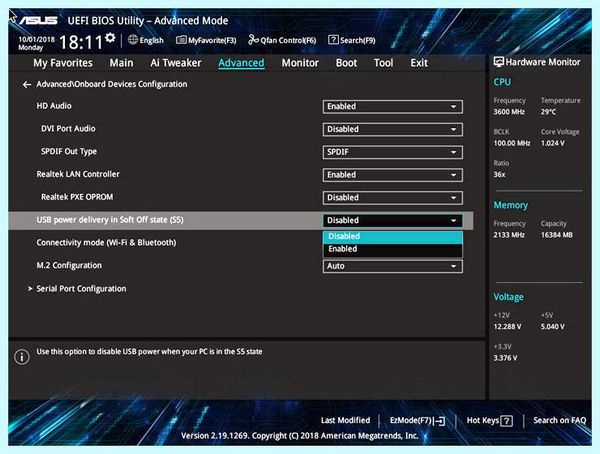This screenshot has width=600, height=454.
Task: Open Search(F9)
Action: [x=357, y=40]
